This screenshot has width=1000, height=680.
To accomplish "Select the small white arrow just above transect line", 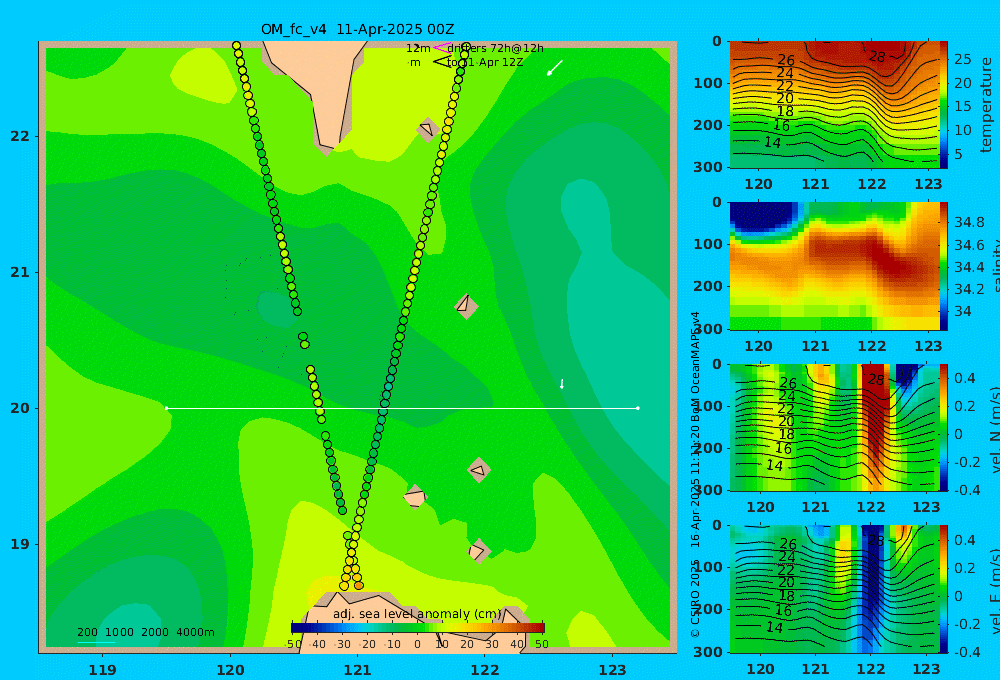I will (x=562, y=383).
